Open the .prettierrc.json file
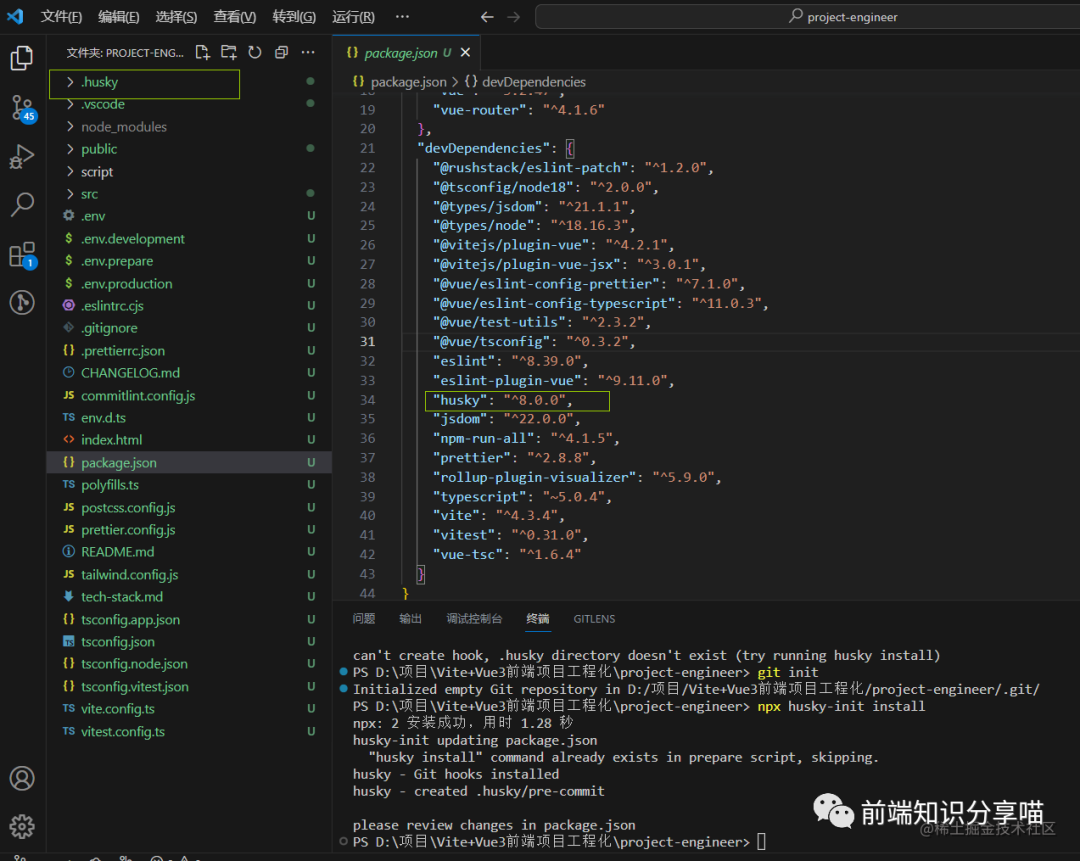1080x861 pixels. coord(189,351)
